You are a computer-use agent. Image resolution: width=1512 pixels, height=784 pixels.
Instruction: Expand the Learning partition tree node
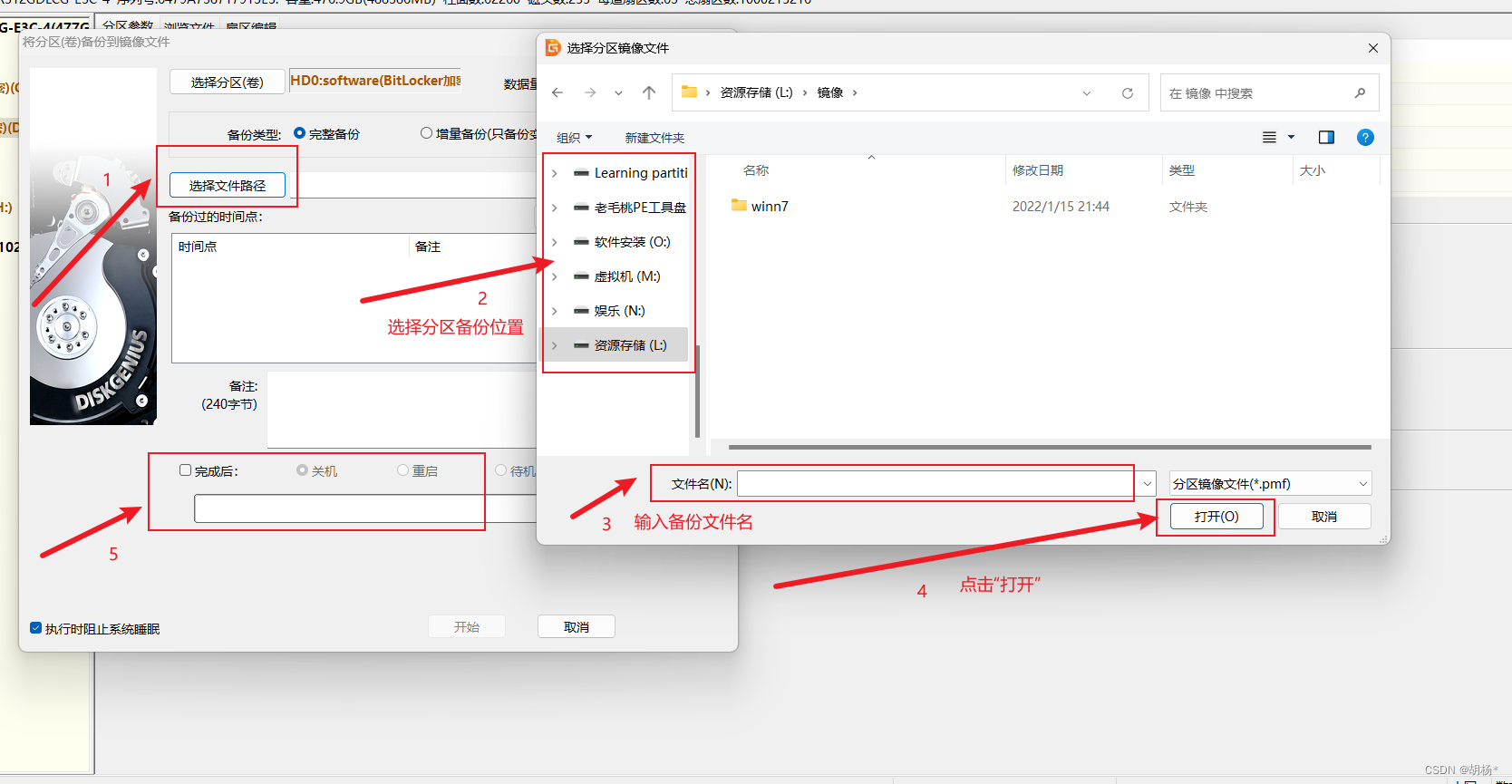(x=555, y=173)
